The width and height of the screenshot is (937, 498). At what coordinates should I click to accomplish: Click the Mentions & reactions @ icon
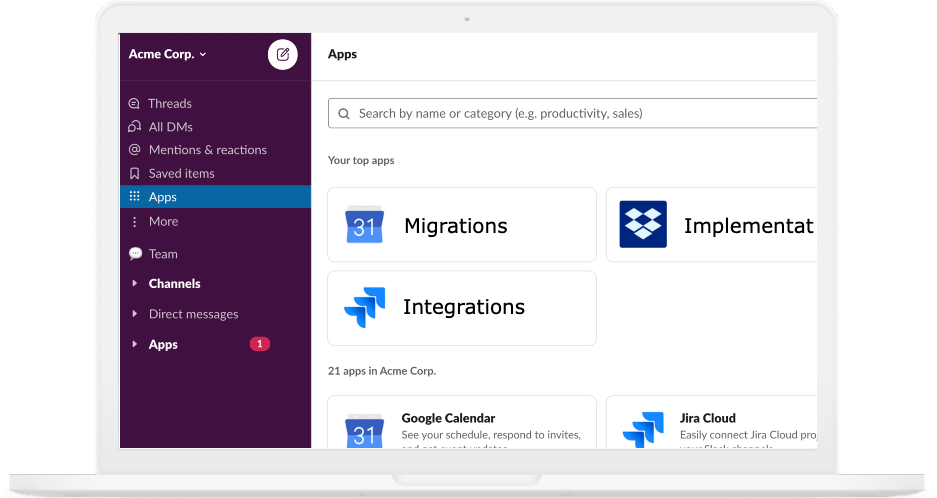tap(135, 150)
